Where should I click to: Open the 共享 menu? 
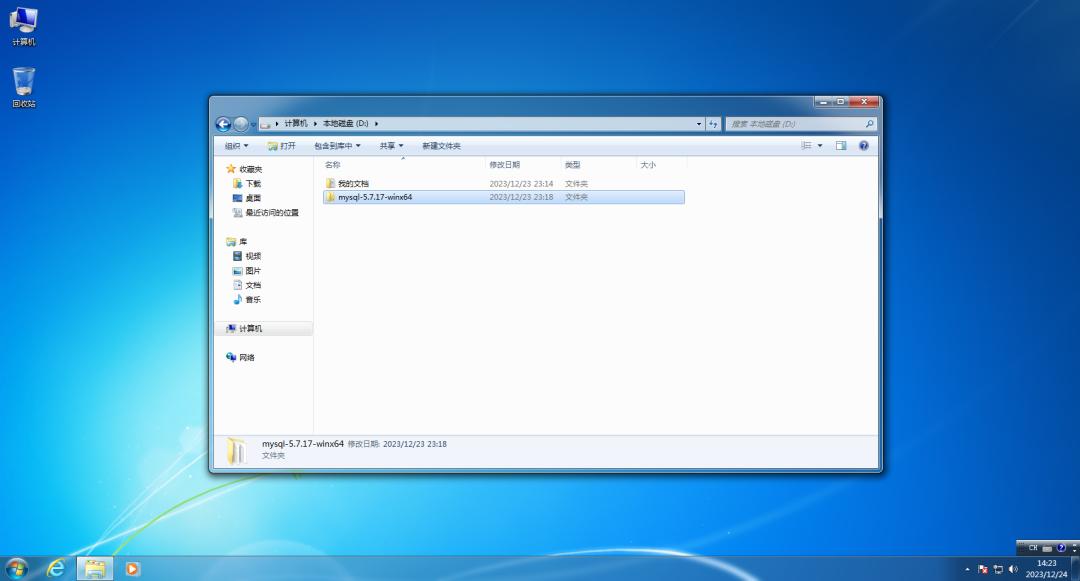[x=391, y=146]
